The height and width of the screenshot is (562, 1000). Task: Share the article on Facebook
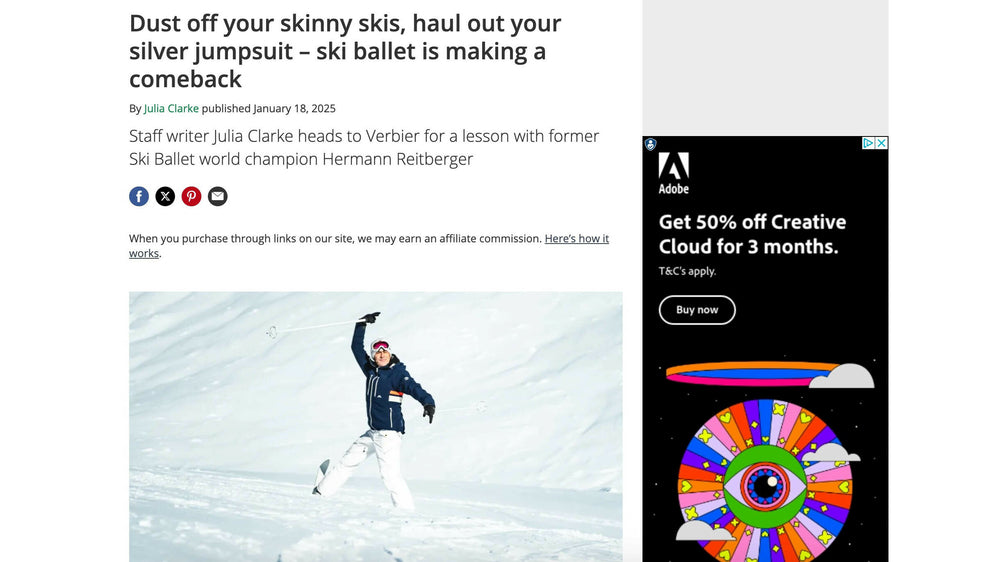tap(139, 196)
